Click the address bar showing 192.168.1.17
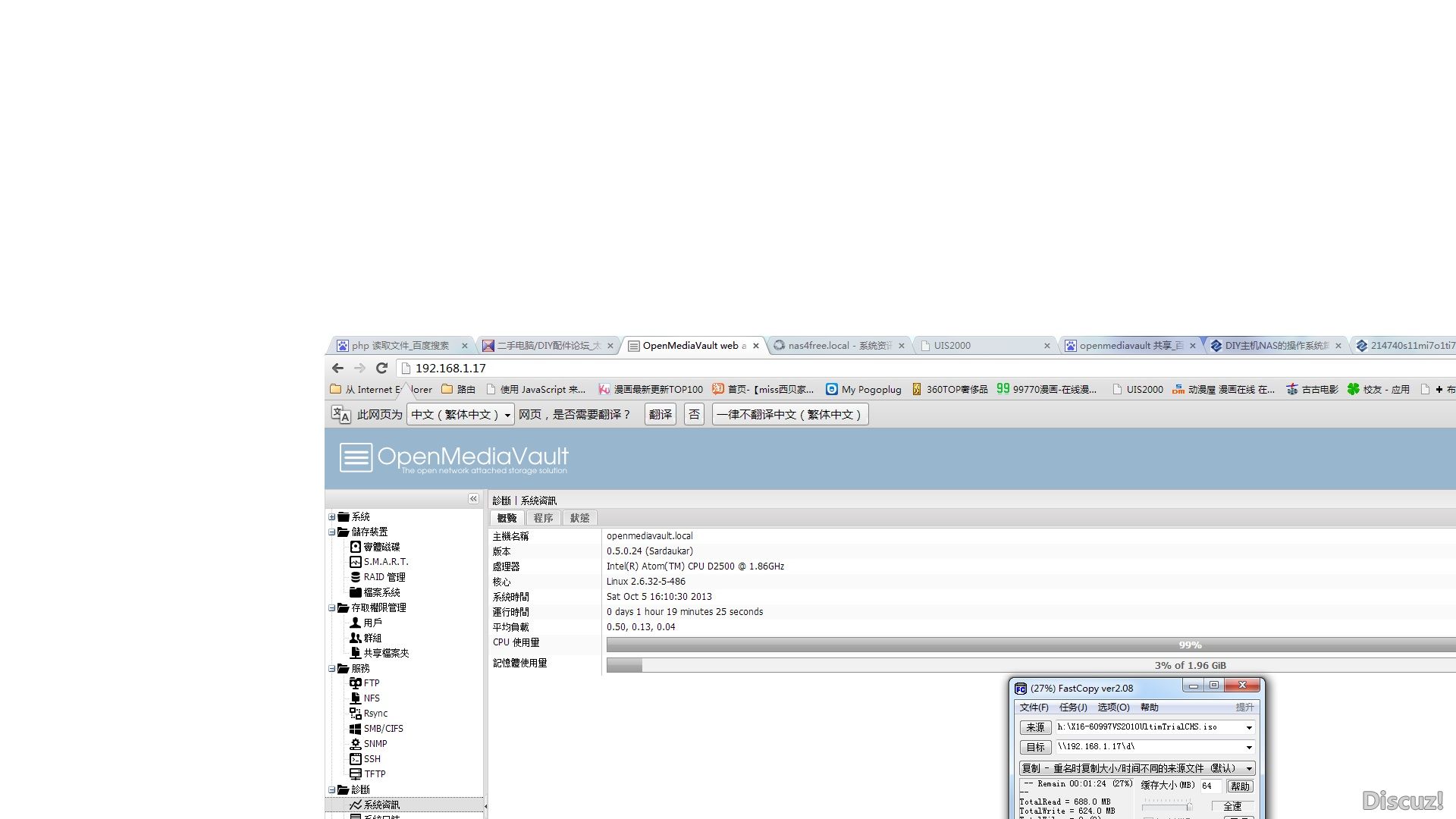Viewport: 1456px width, 819px height. coord(925,369)
